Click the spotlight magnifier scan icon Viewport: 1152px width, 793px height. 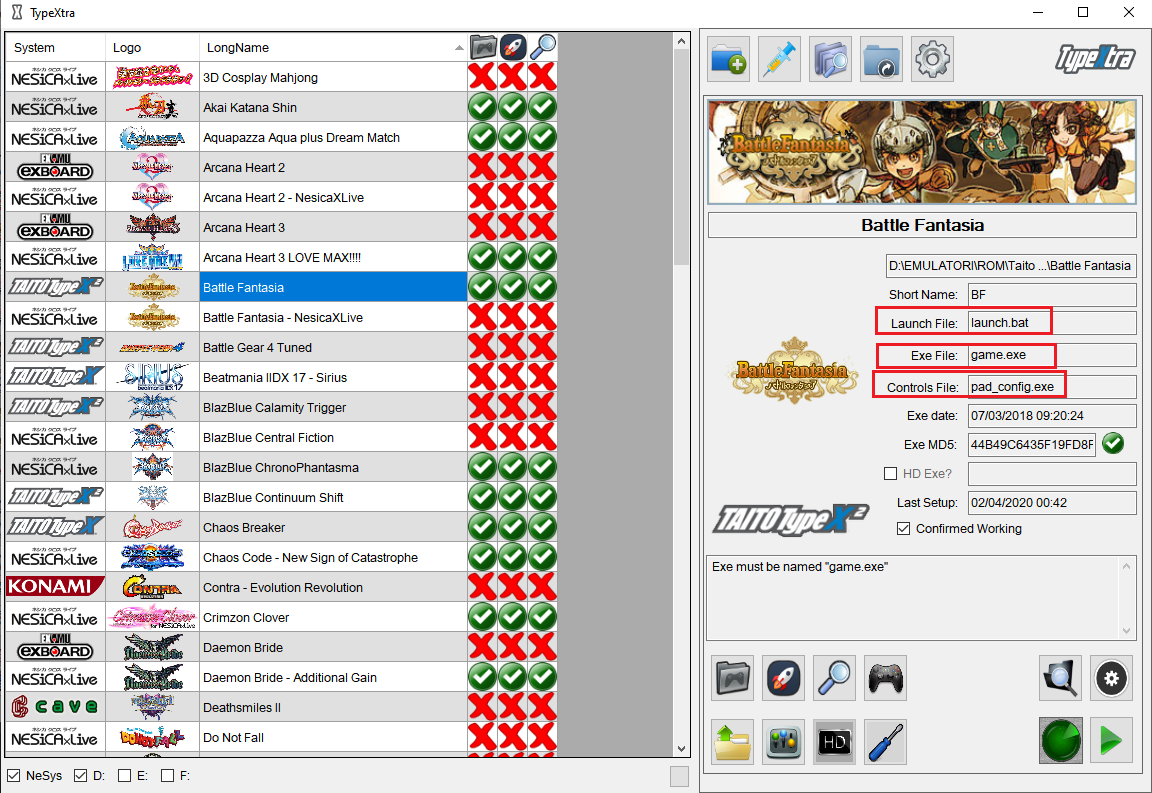click(1060, 678)
